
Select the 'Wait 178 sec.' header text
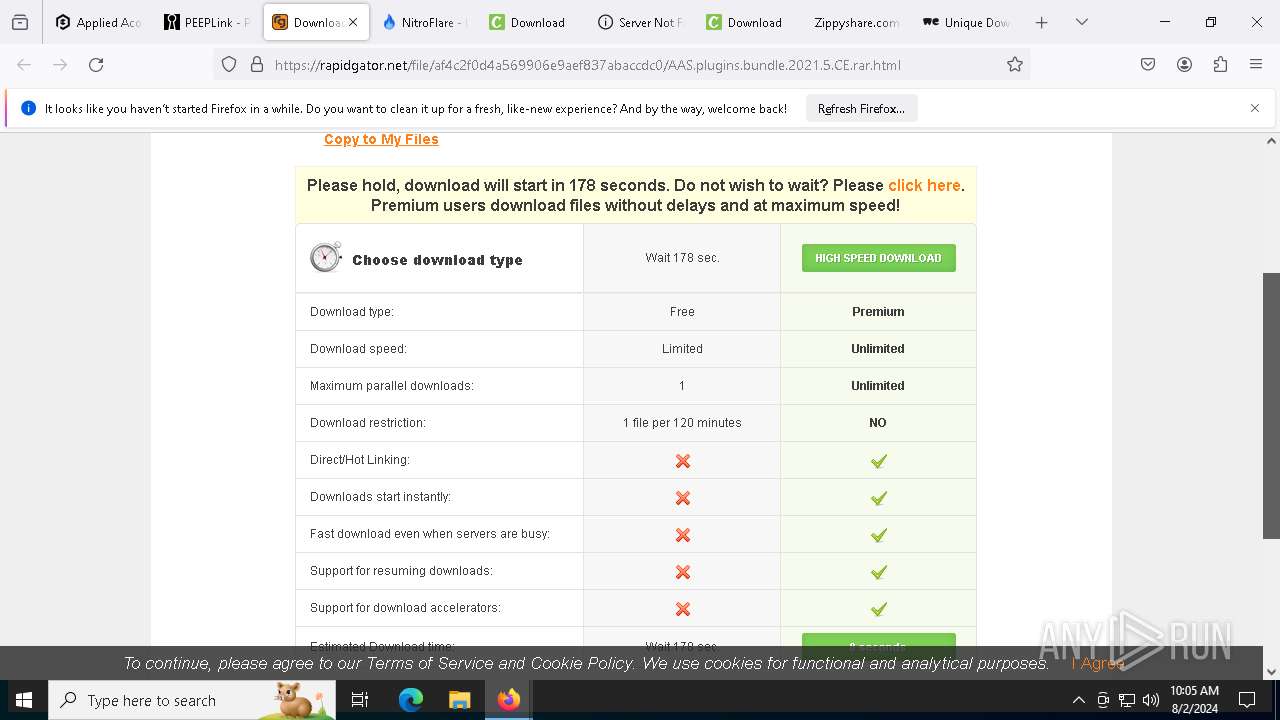click(x=682, y=258)
